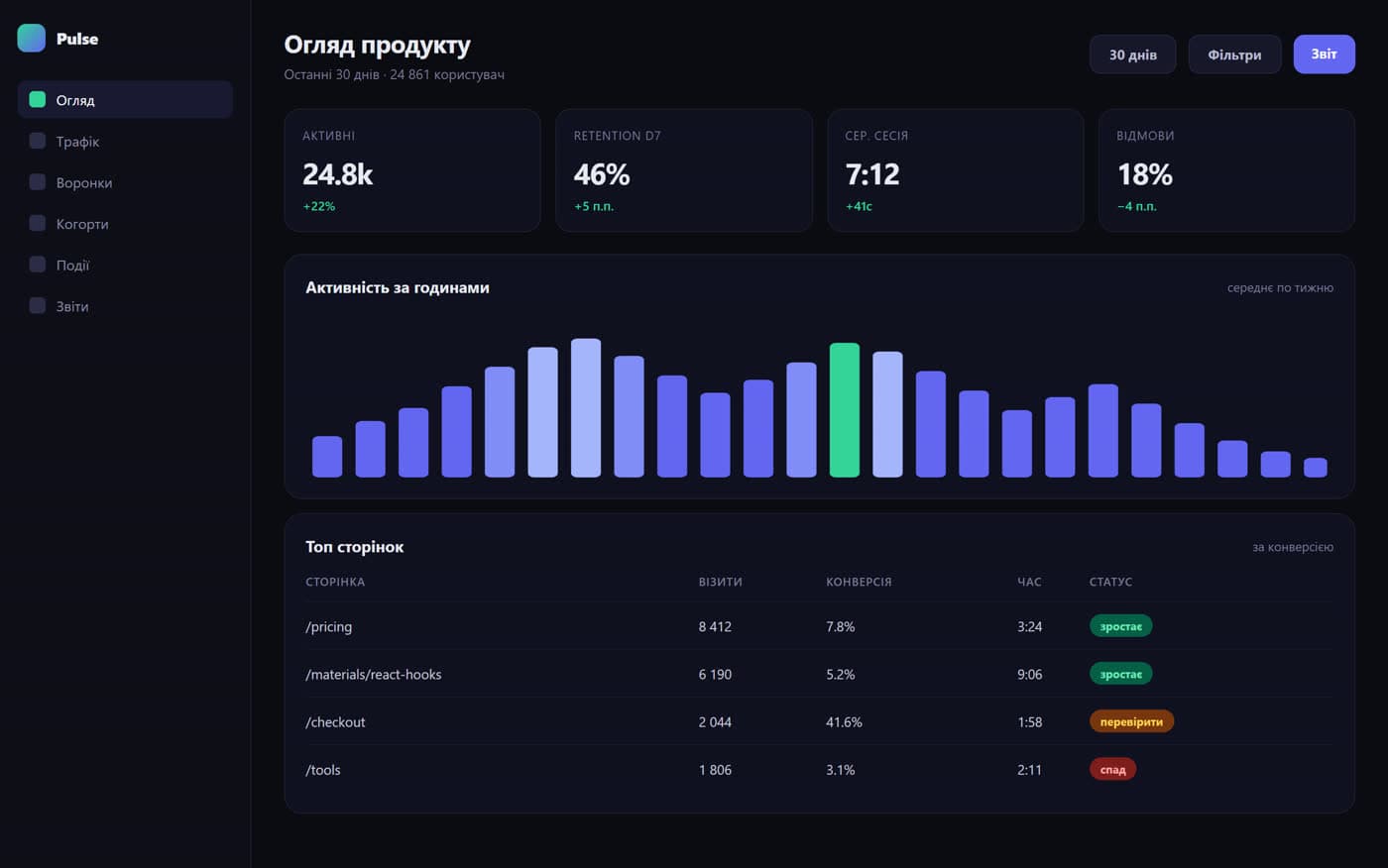Click the 1:58 time cell

[x=1029, y=721]
